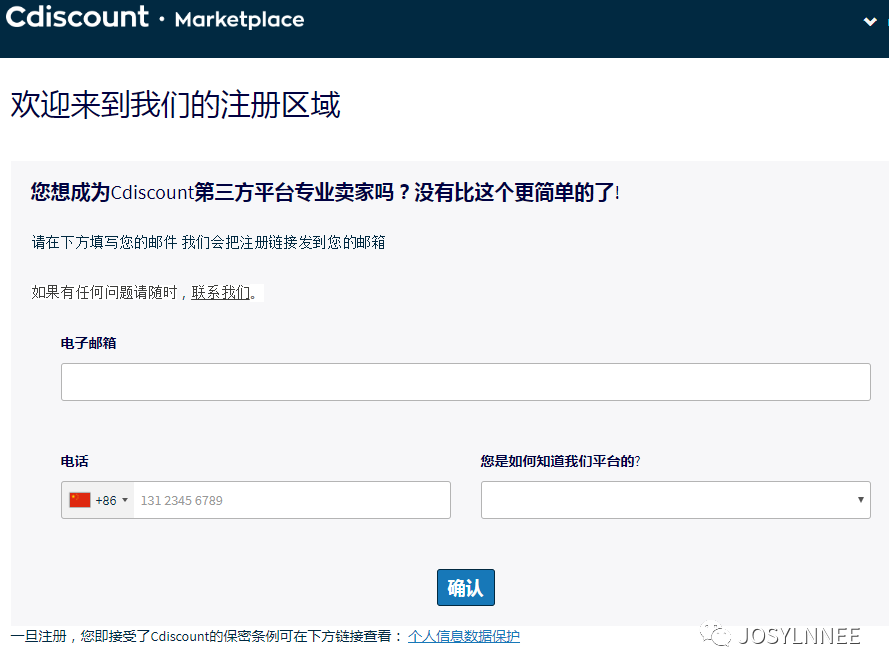
Task: Click the Marketplace wordmark in the top bar
Action: coord(239,20)
